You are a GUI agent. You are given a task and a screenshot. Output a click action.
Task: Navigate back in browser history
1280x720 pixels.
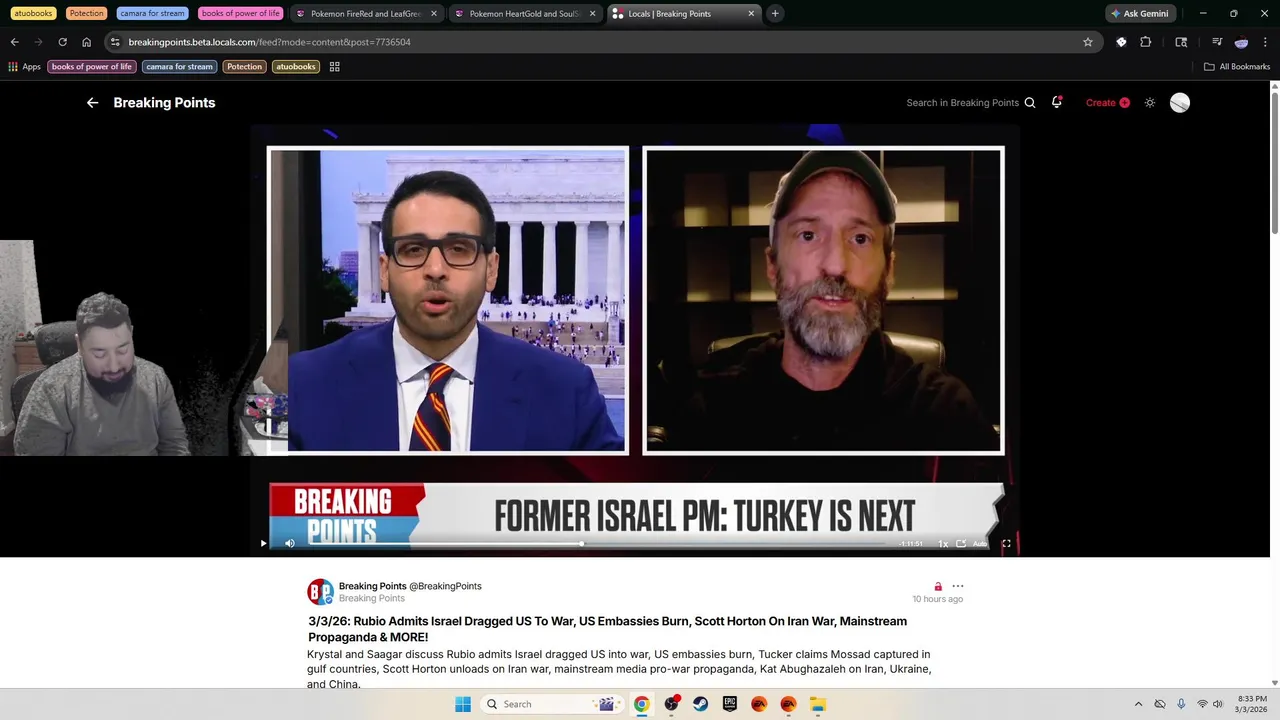(x=14, y=42)
